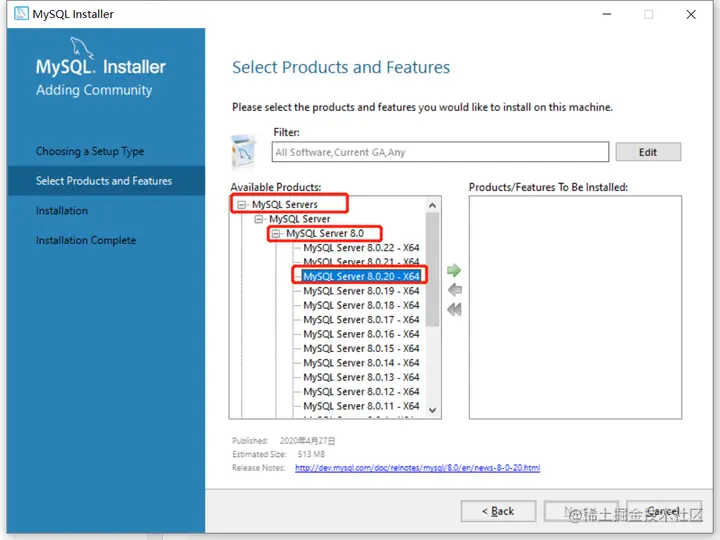Select MySQL Server 8.0.14 - X64
Image resolution: width=720 pixels, height=540 pixels.
(x=361, y=363)
